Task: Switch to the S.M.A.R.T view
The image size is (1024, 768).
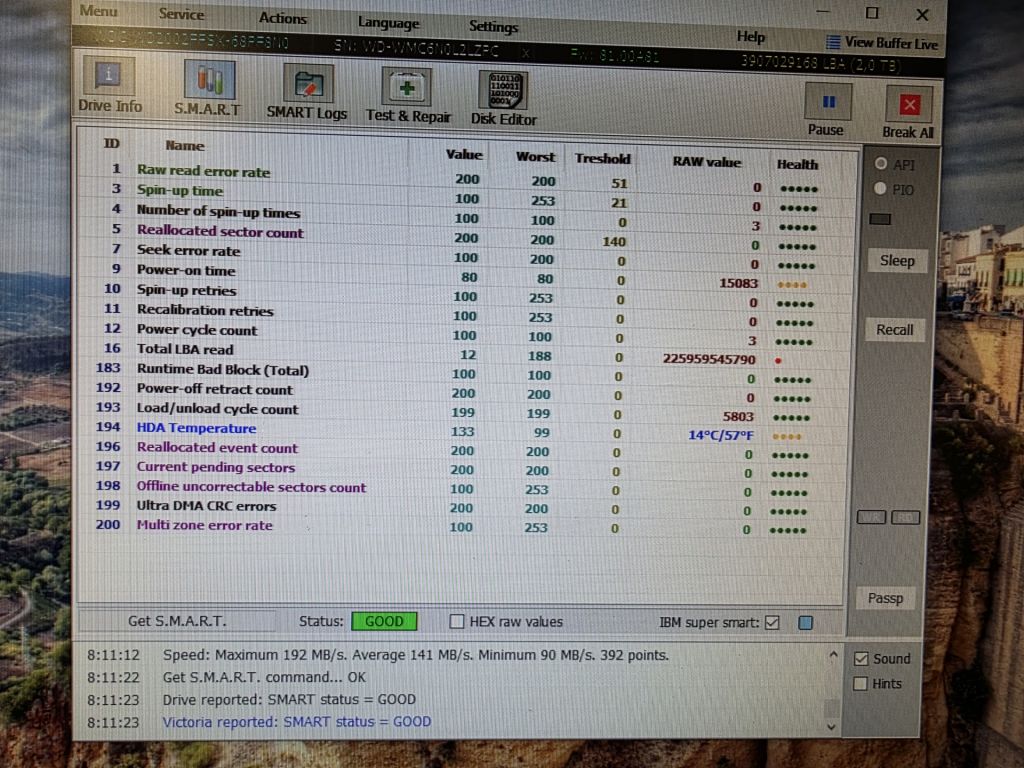Action: coord(208,88)
